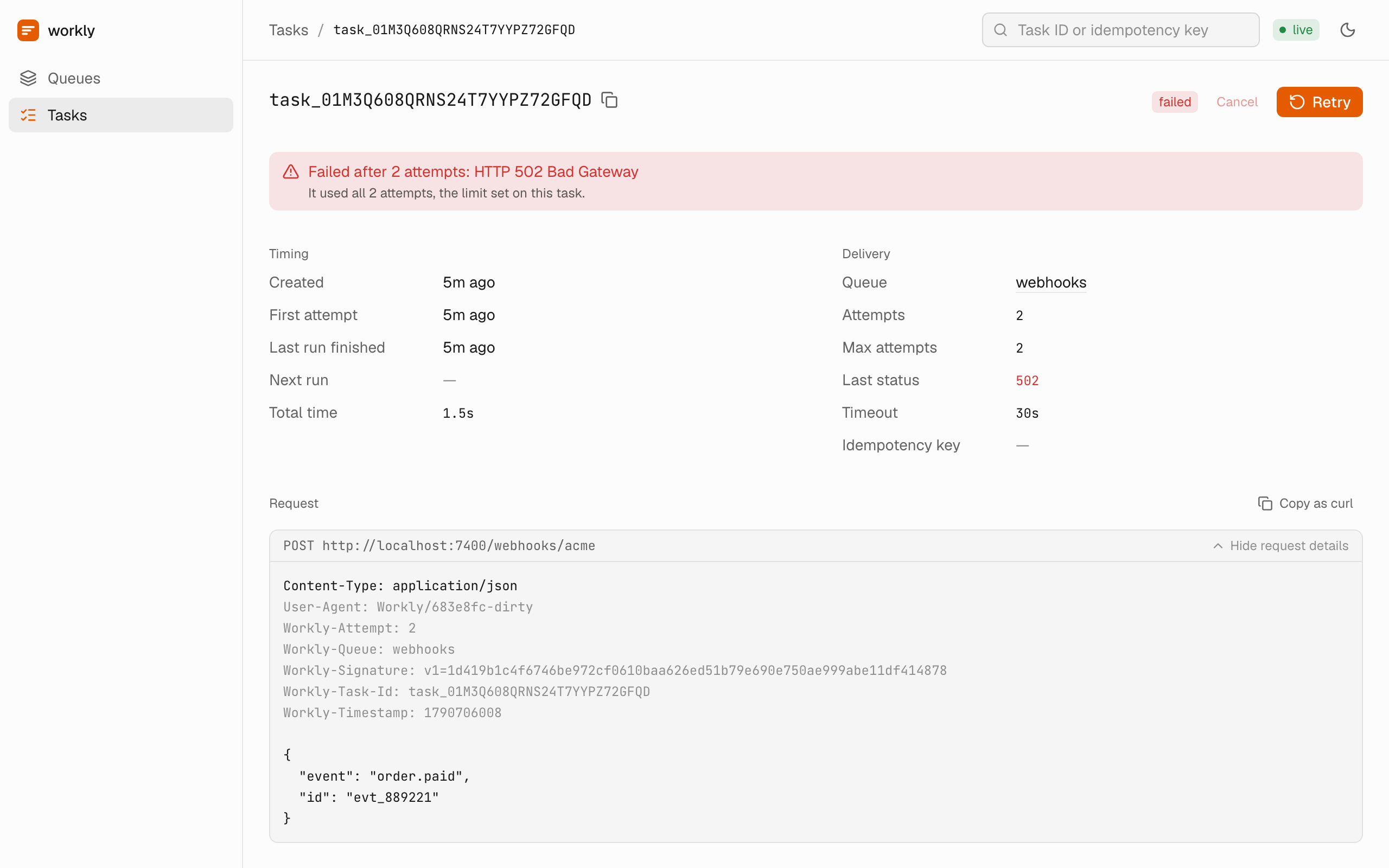The width and height of the screenshot is (1389, 868).
Task: Click the workly logo icon
Action: tap(28, 30)
